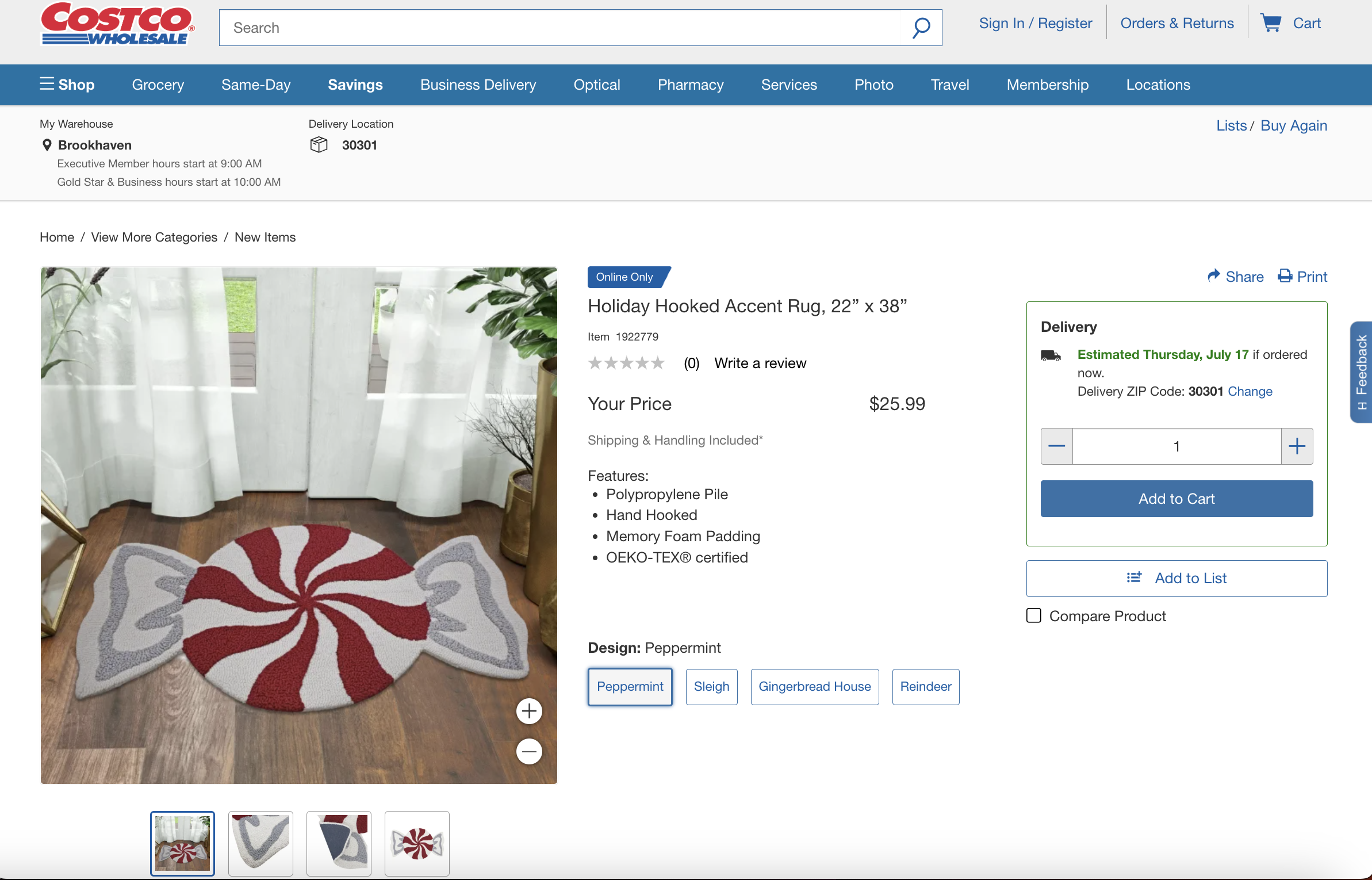Change the delivery ZIP code link
1372x880 pixels.
coord(1250,391)
